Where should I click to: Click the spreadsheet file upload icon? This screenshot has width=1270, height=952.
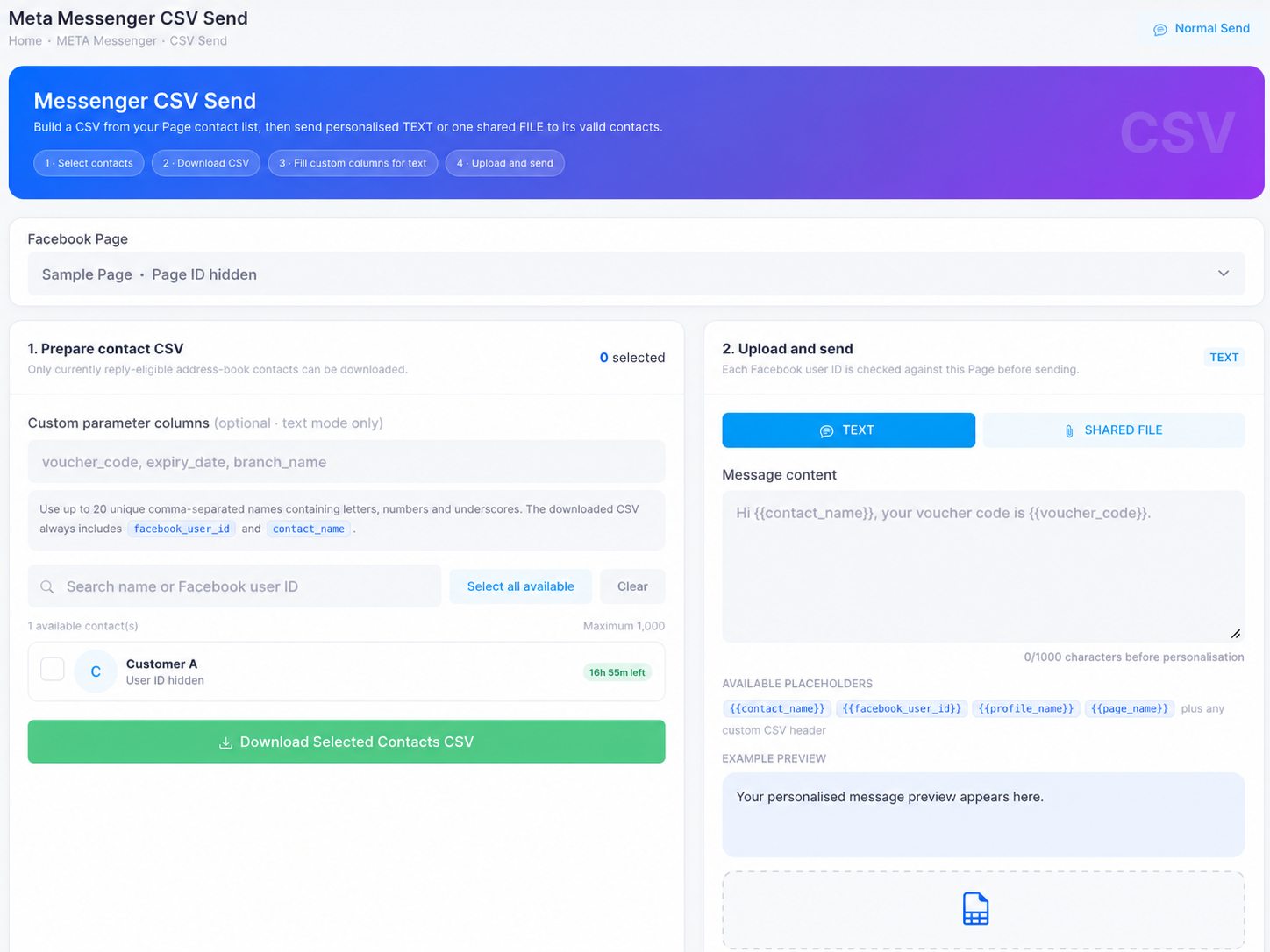point(975,909)
